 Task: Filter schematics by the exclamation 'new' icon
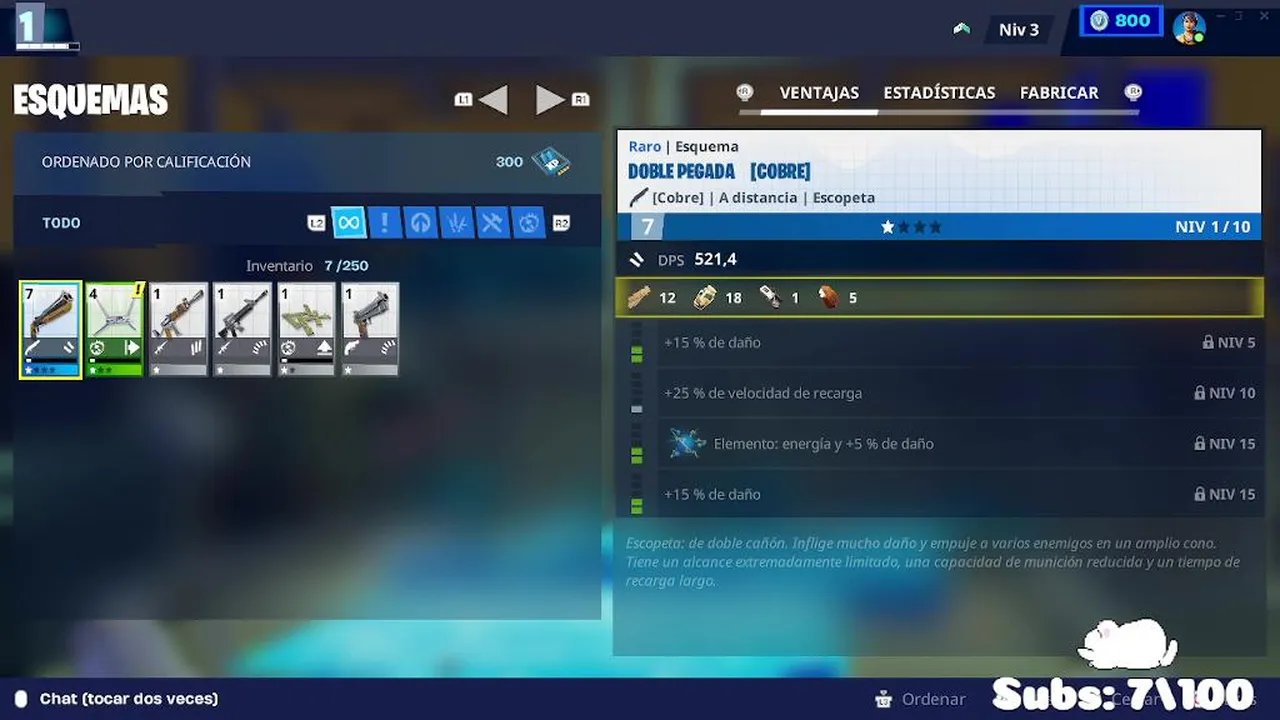(x=385, y=222)
